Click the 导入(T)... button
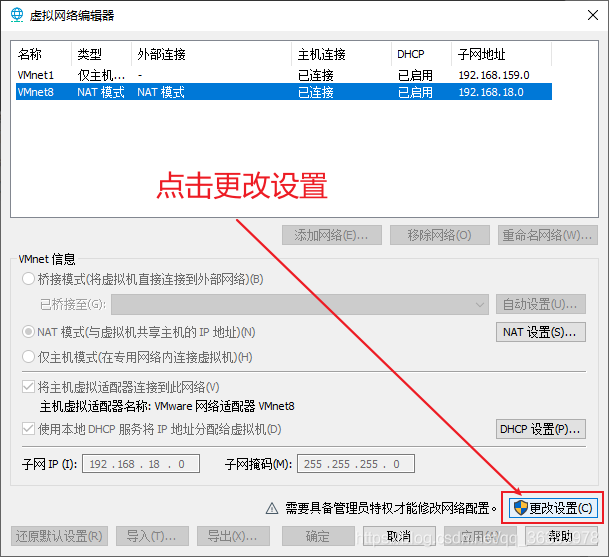 pos(152,536)
